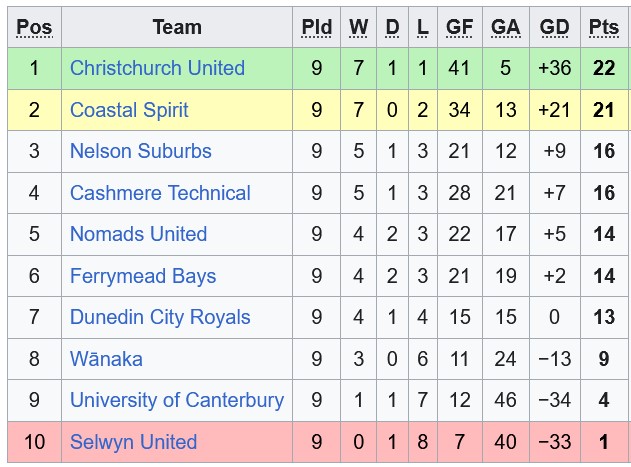The image size is (631, 467).
Task: Click the Coastal Spirit team link
Action: [129, 110]
